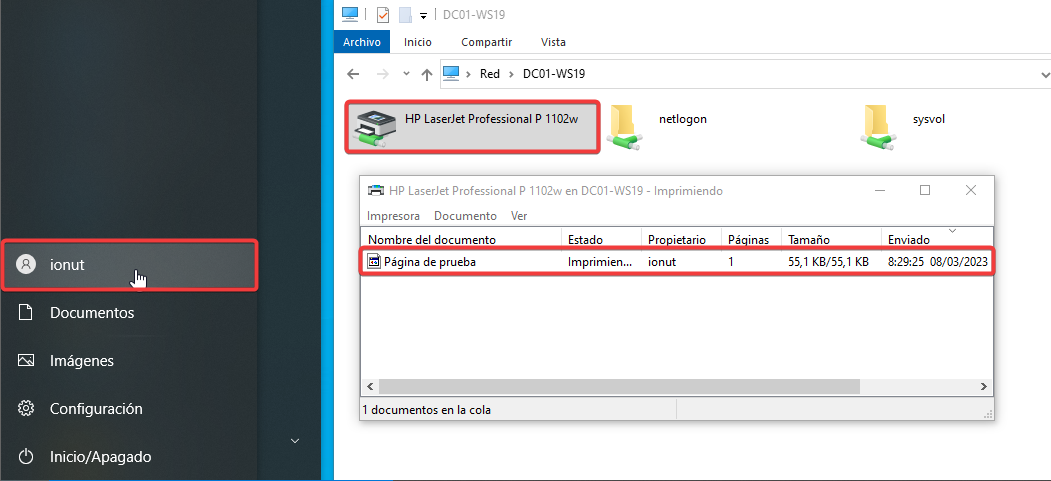This screenshot has height=481, width=1051.
Task: Open Configuración from the Start menu
Action: 96,409
